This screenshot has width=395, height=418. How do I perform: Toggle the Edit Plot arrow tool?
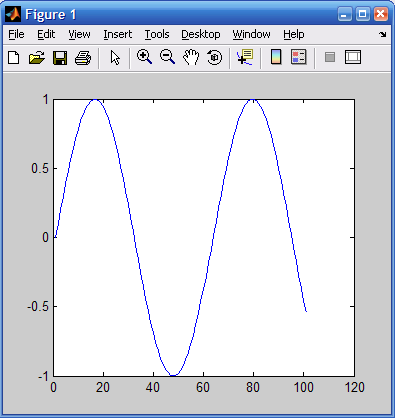pos(115,58)
